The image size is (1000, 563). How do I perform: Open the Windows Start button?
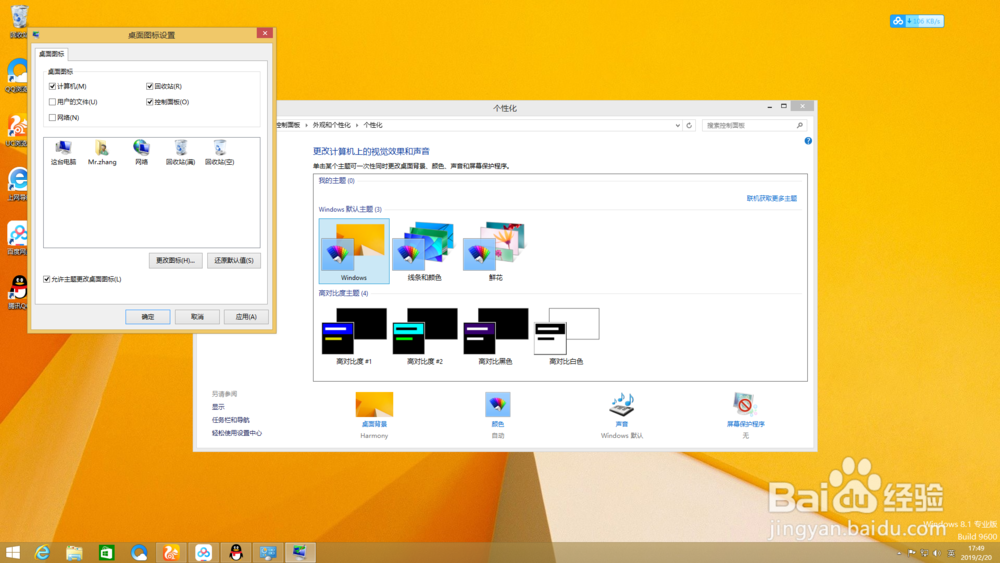(x=13, y=552)
